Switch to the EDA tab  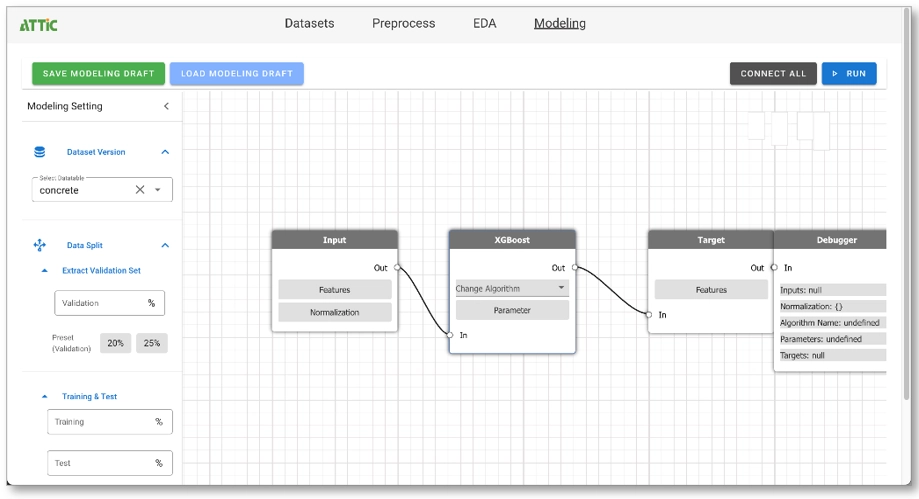(x=485, y=23)
